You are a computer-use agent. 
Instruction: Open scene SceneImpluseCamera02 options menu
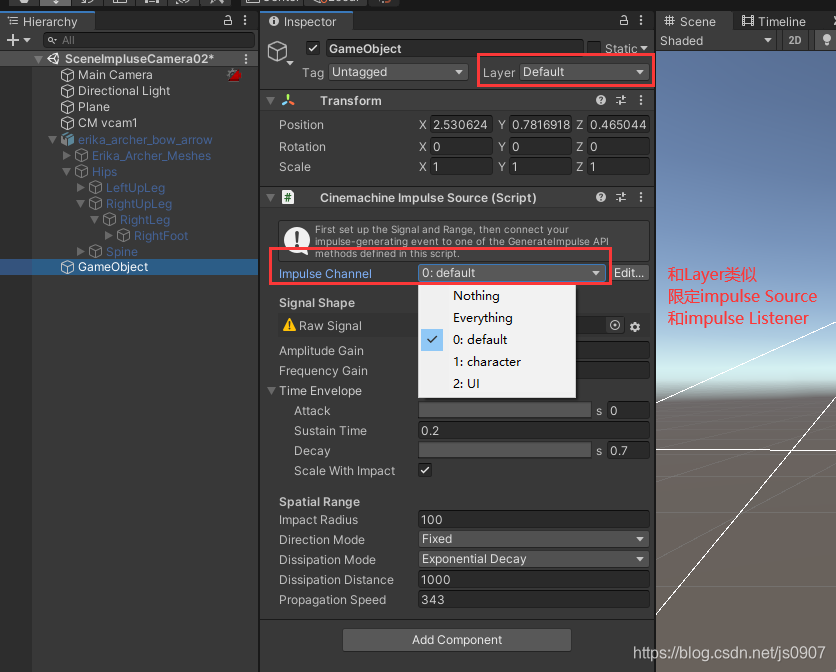[246, 59]
